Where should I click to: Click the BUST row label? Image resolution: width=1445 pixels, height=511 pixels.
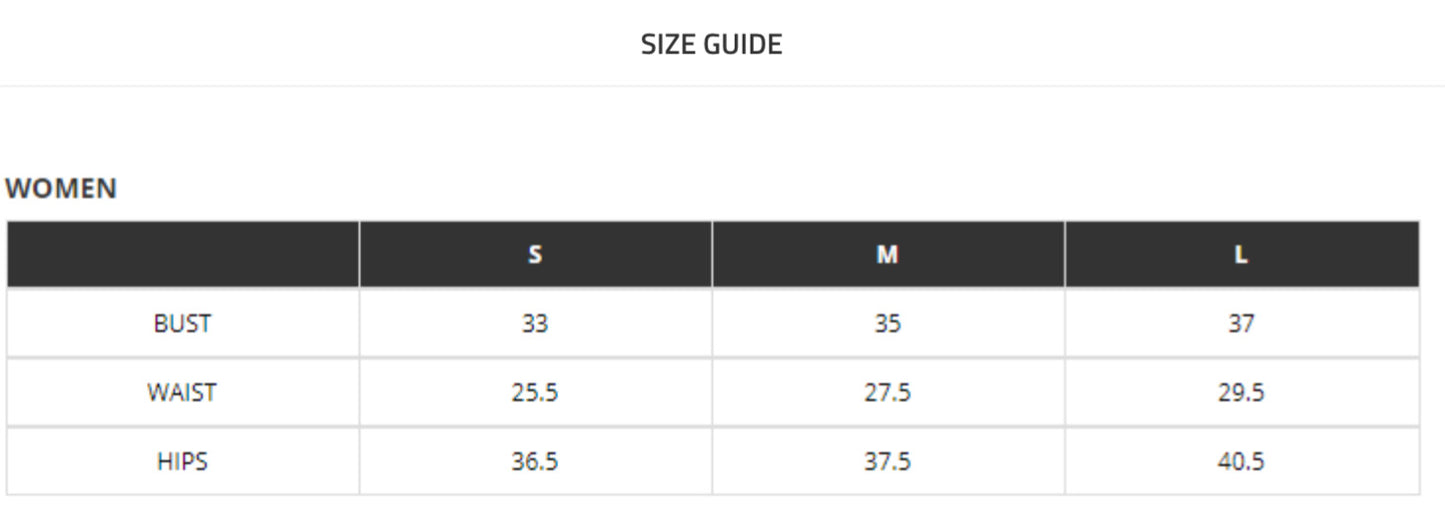click(x=182, y=323)
